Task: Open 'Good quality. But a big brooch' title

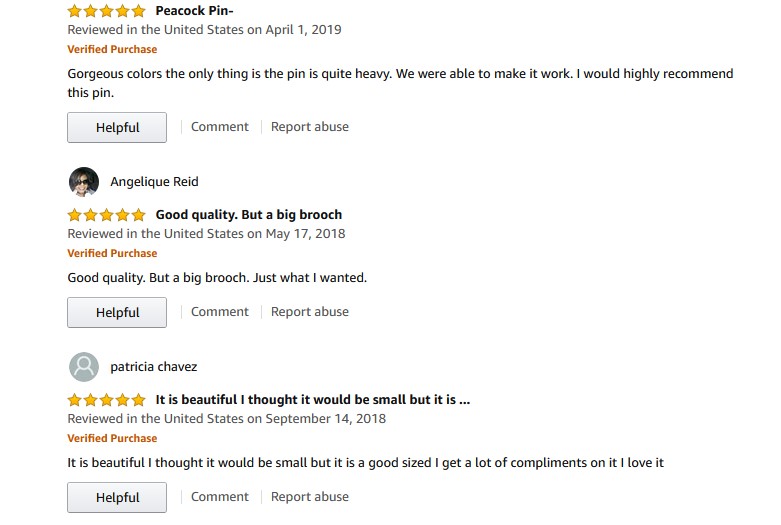Action: (249, 215)
